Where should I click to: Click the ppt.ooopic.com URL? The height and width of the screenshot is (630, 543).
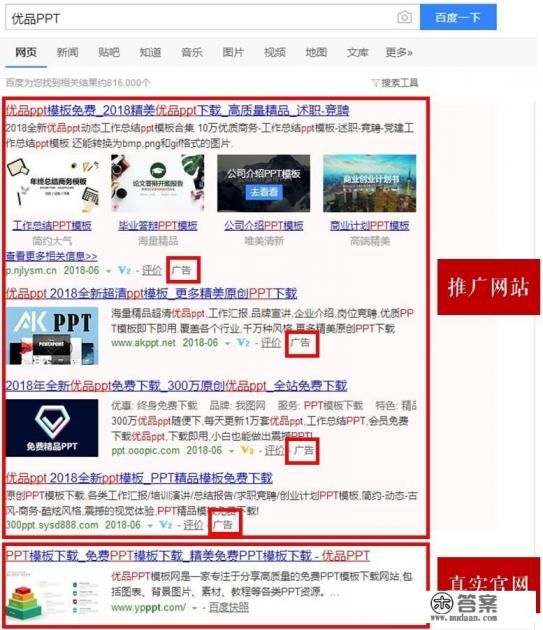[x=145, y=450]
